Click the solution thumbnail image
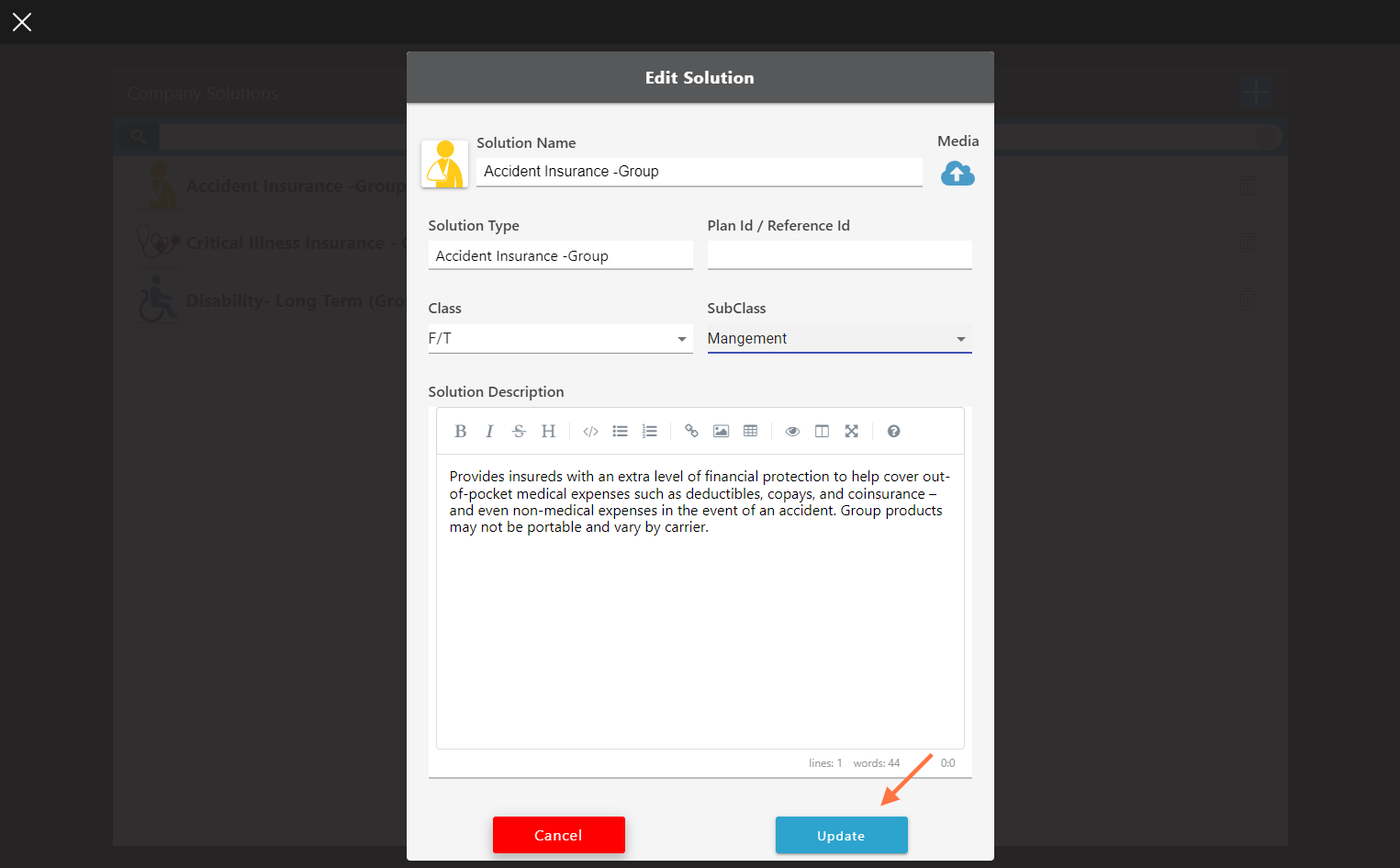1400x868 pixels. click(445, 163)
